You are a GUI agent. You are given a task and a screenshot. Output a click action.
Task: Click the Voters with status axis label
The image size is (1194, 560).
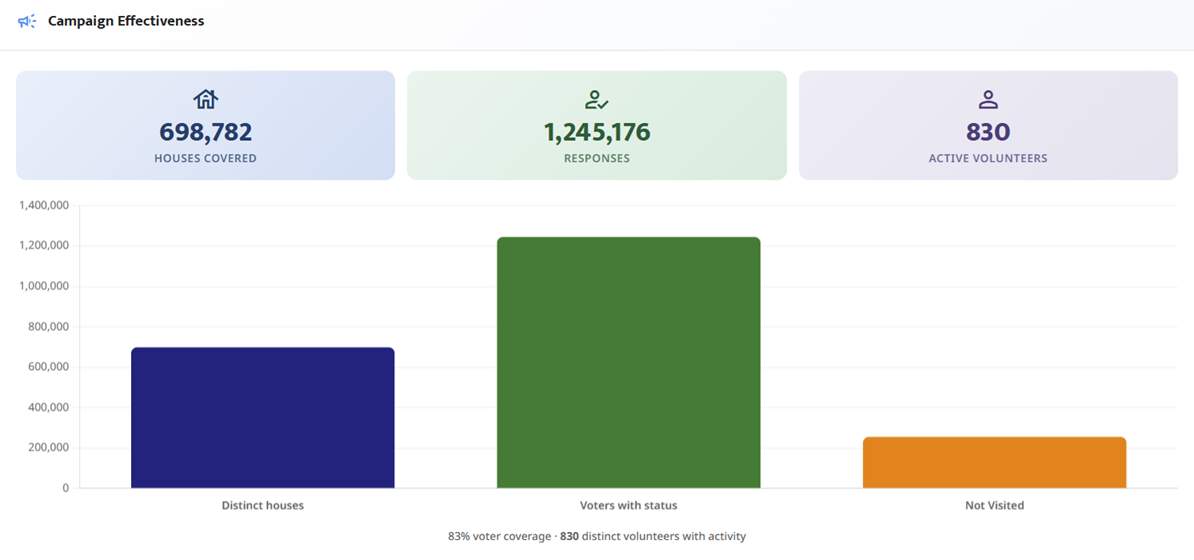pyautogui.click(x=628, y=505)
